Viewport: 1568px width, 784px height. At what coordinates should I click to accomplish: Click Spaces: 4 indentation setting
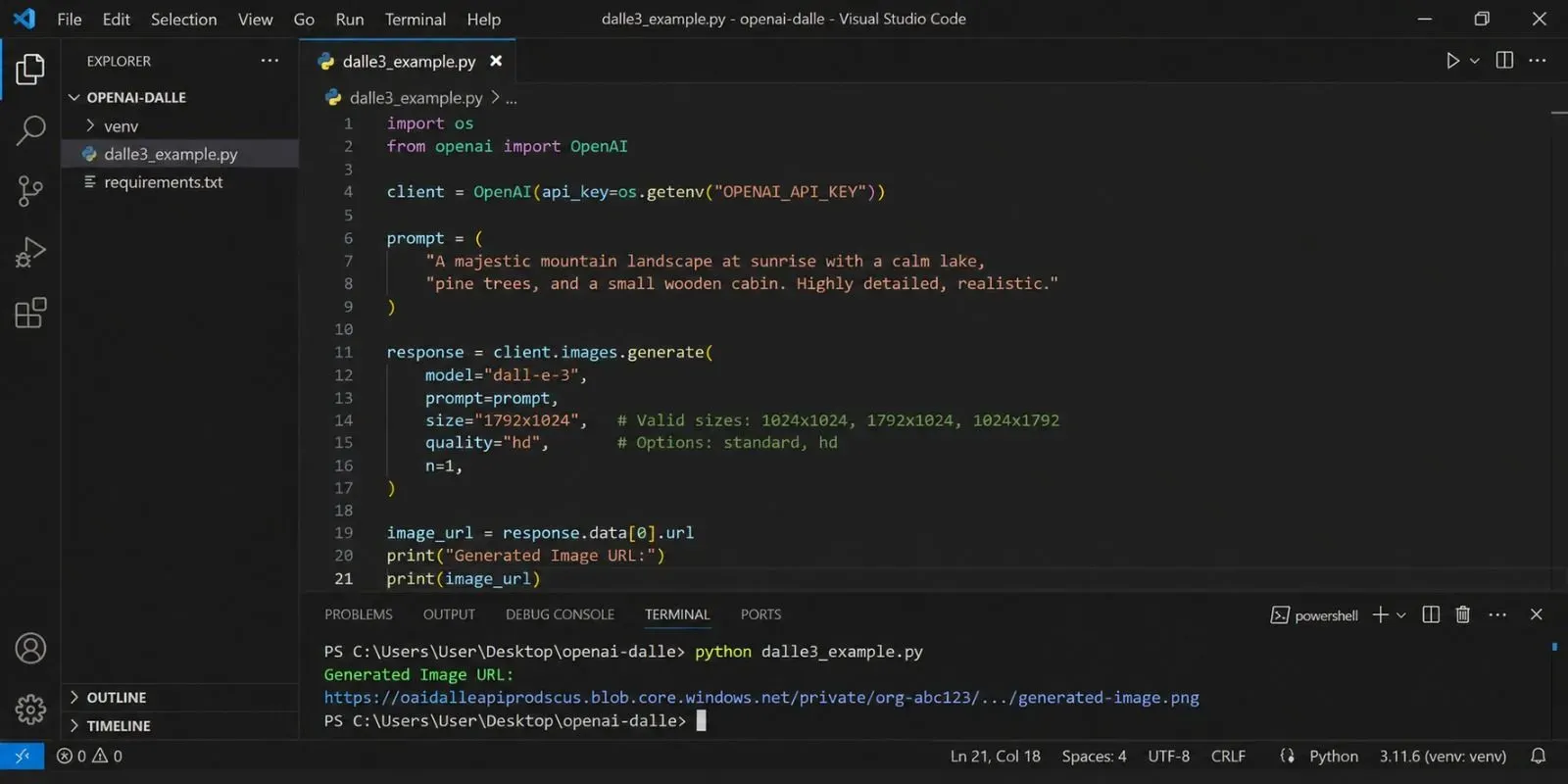click(x=1094, y=756)
